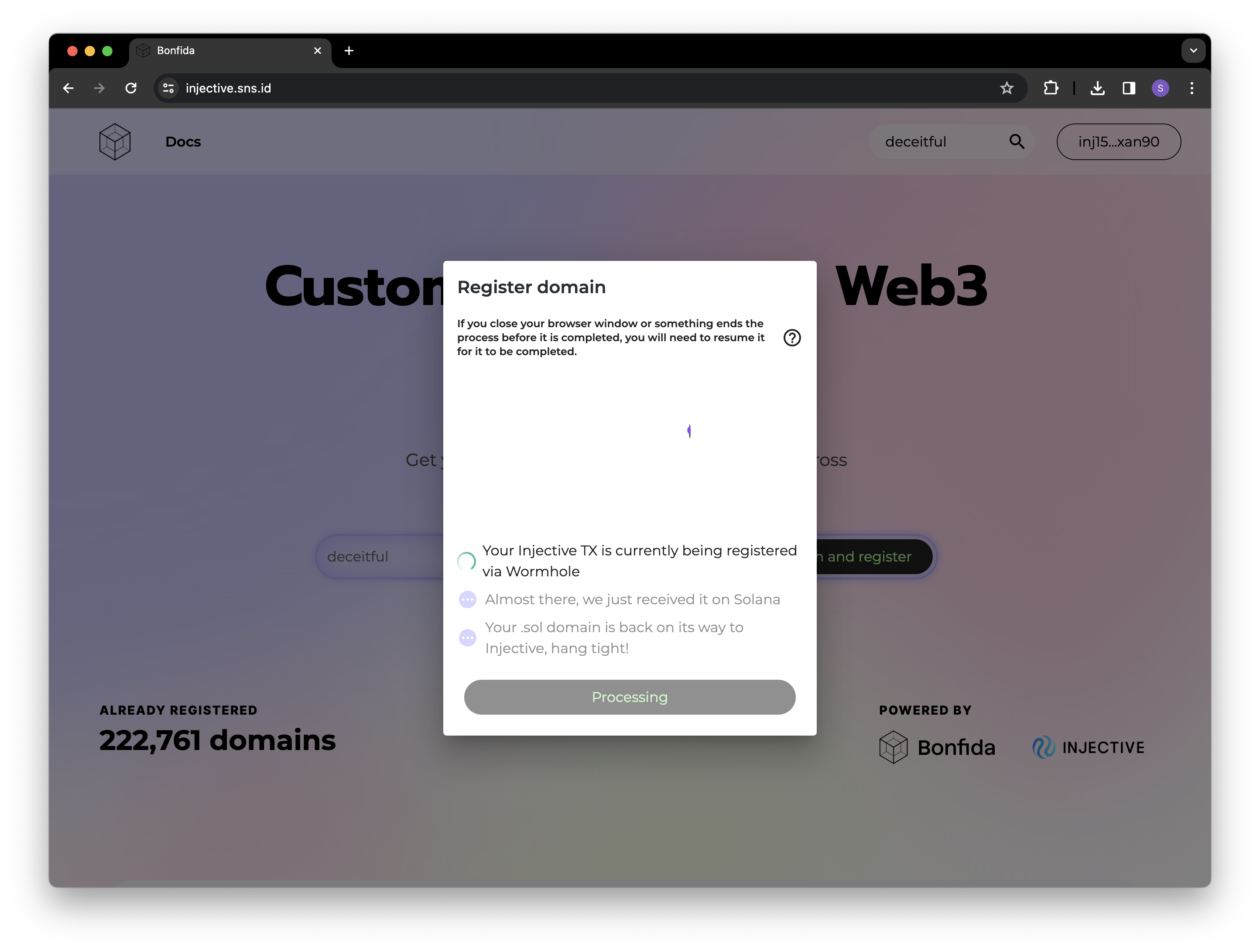
Task: Open the Docs menu item
Action: 183,142
